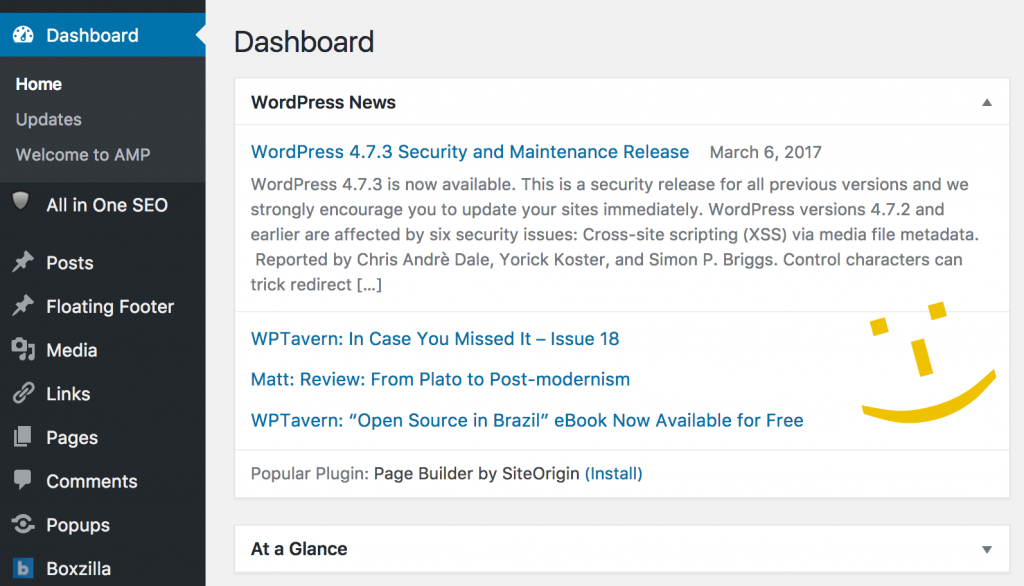The image size is (1024, 586).
Task: Open Welcome to AMP submenu item
Action: (x=83, y=155)
